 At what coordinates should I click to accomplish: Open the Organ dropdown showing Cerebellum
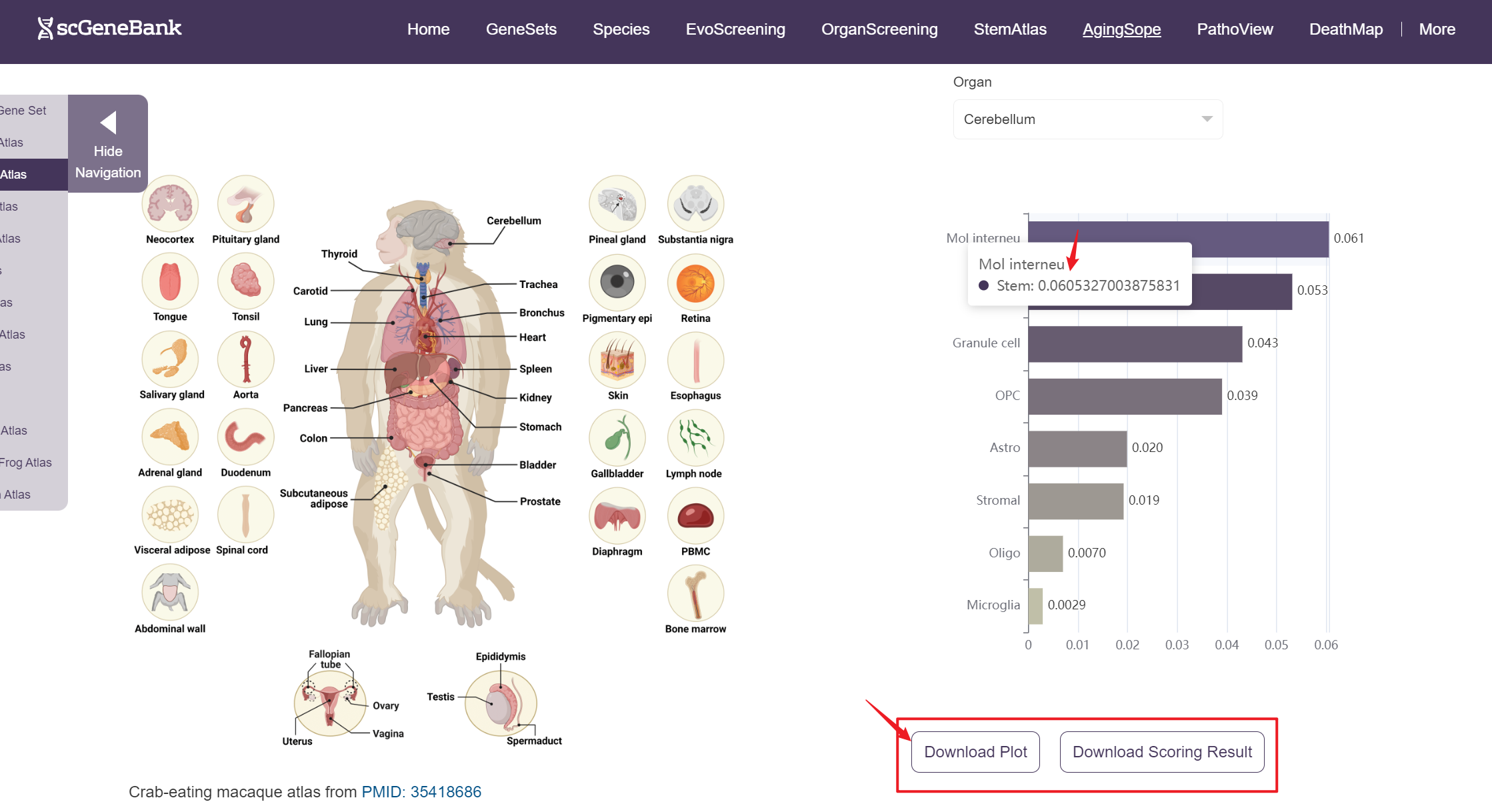click(1087, 119)
